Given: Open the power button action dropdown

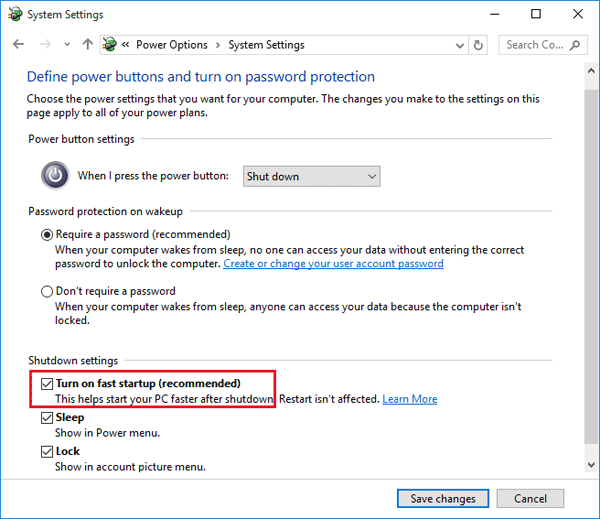Looking at the screenshot, I should coord(312,176).
